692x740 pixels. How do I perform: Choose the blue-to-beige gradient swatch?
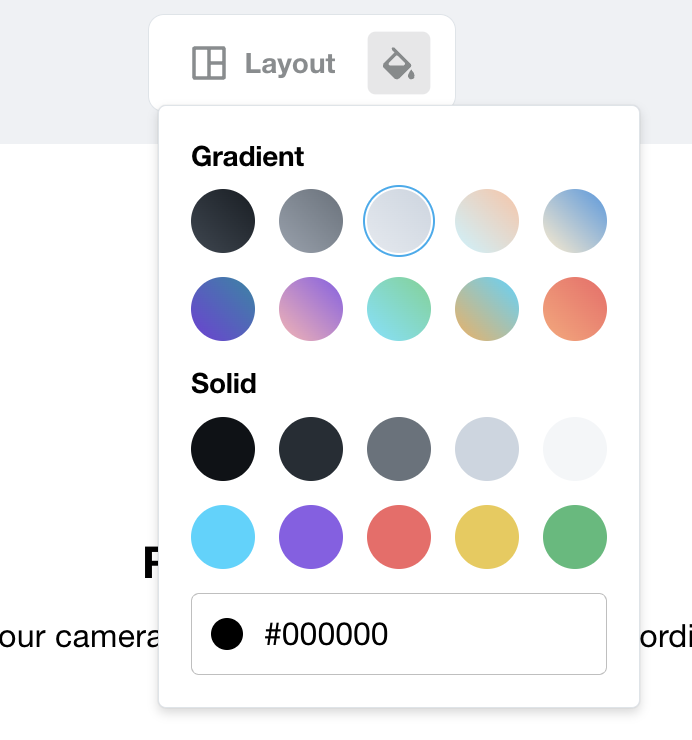coord(575,221)
